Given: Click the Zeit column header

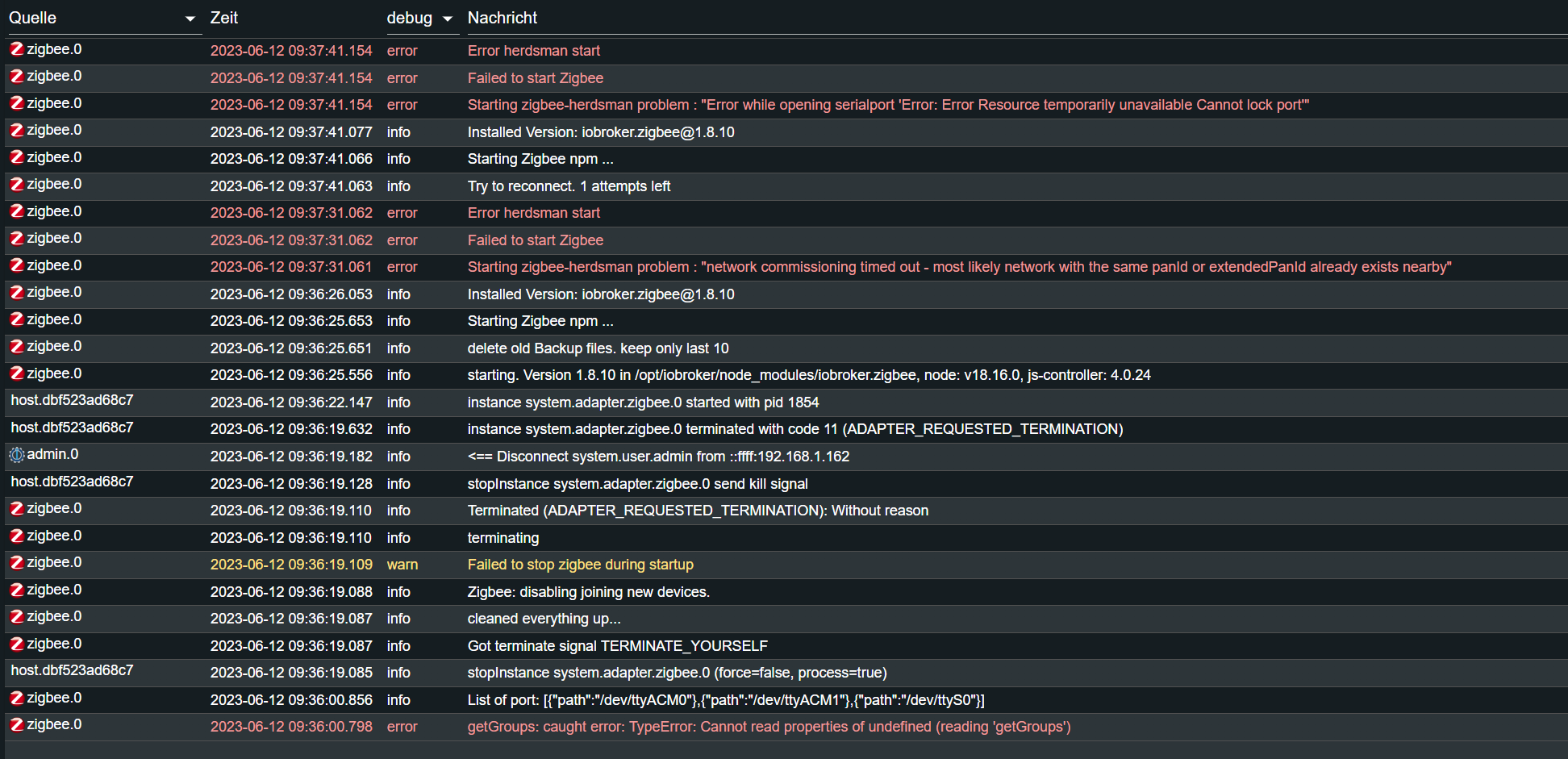Looking at the screenshot, I should tap(224, 18).
